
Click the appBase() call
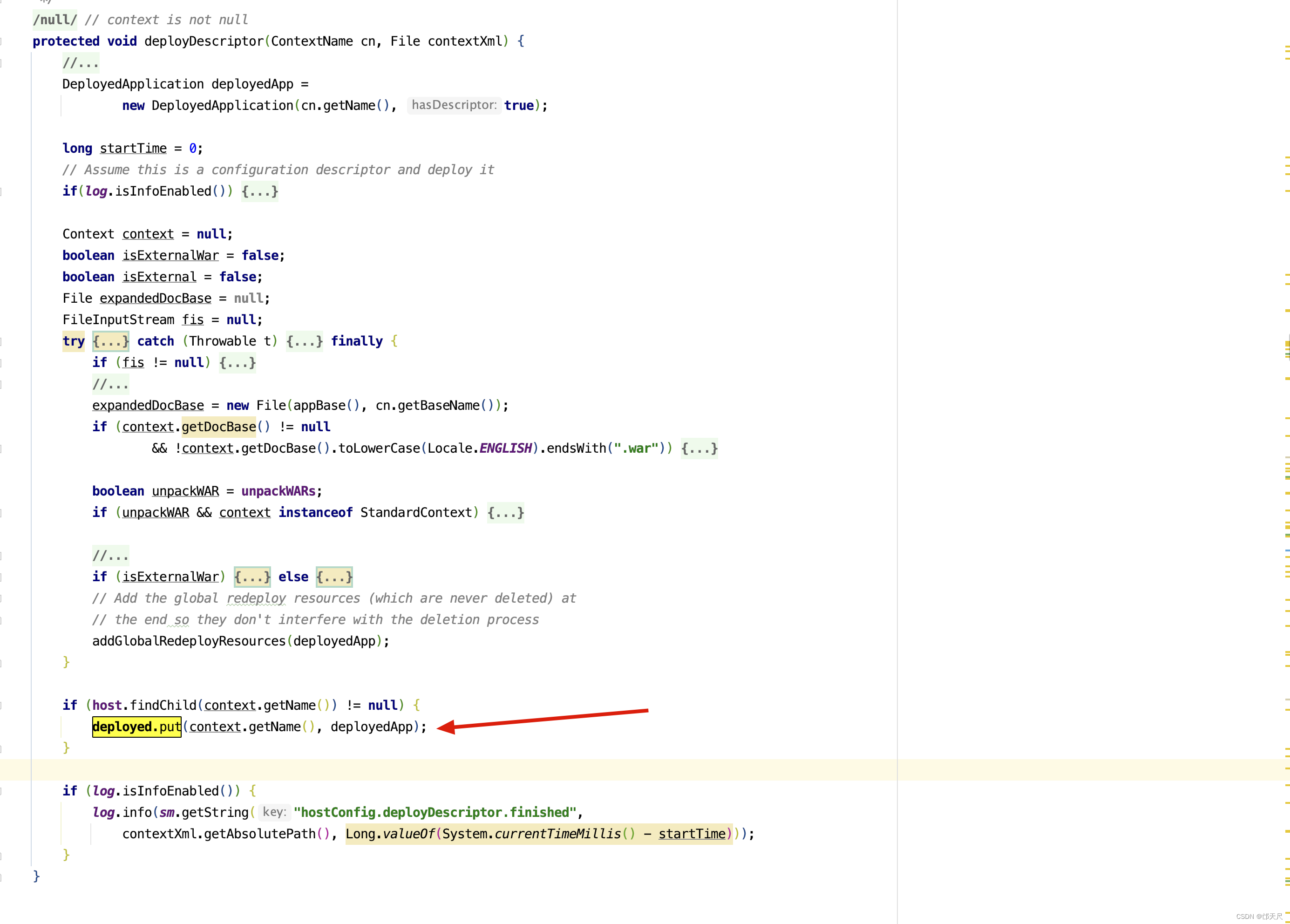[326, 406]
